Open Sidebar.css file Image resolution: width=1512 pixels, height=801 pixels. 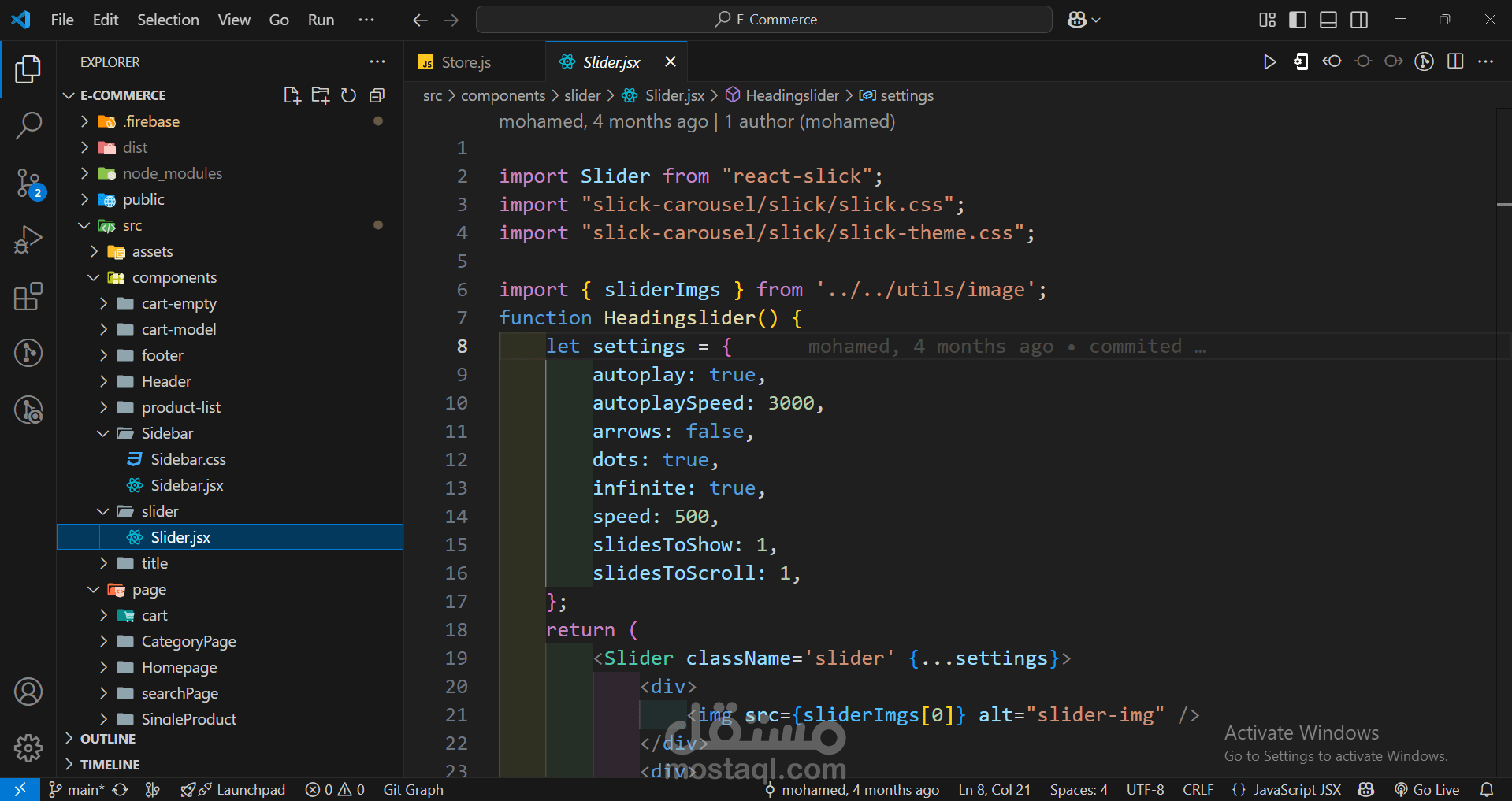click(x=230, y=459)
